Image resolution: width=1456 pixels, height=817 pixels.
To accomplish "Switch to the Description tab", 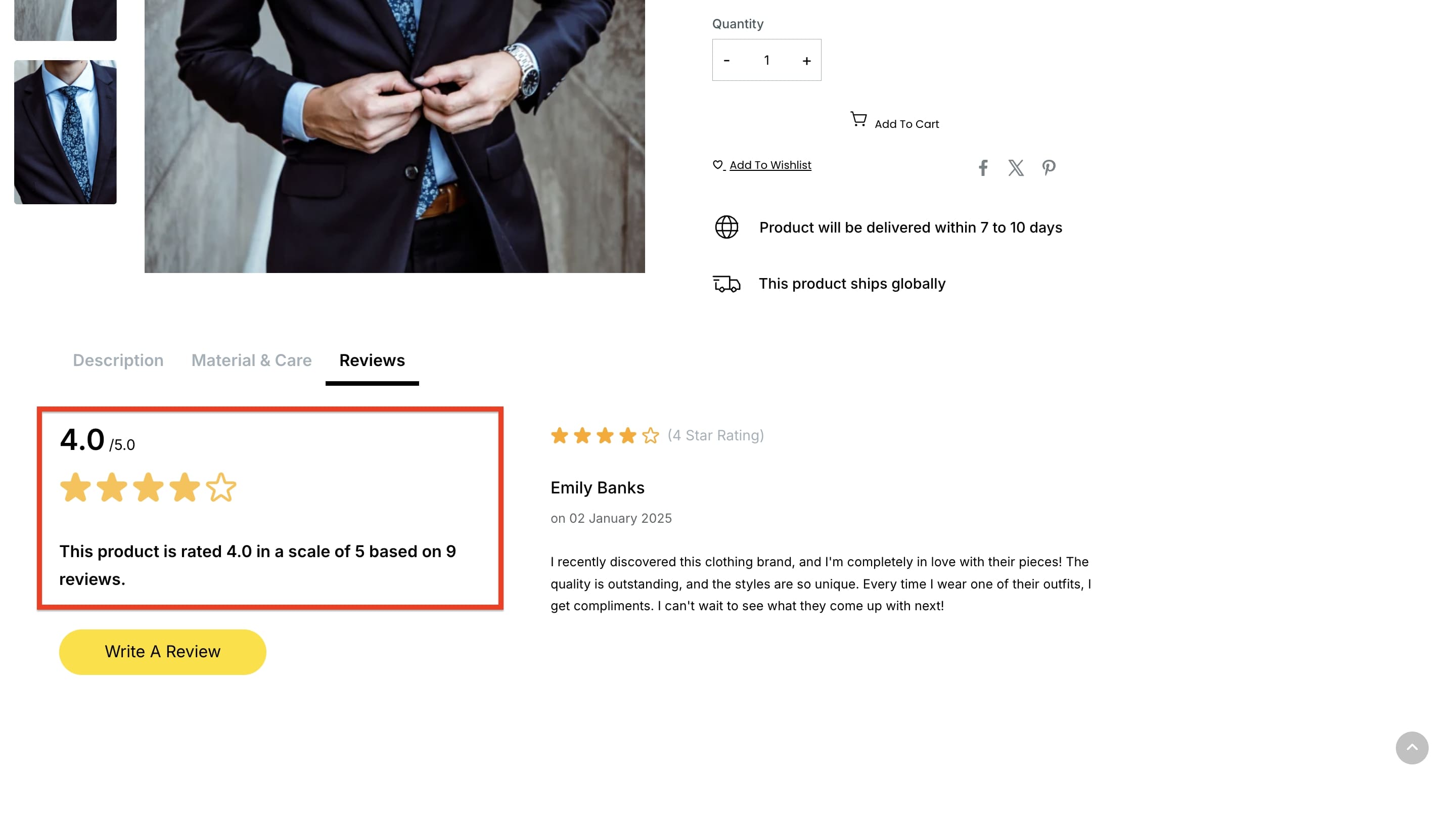I will tap(118, 360).
